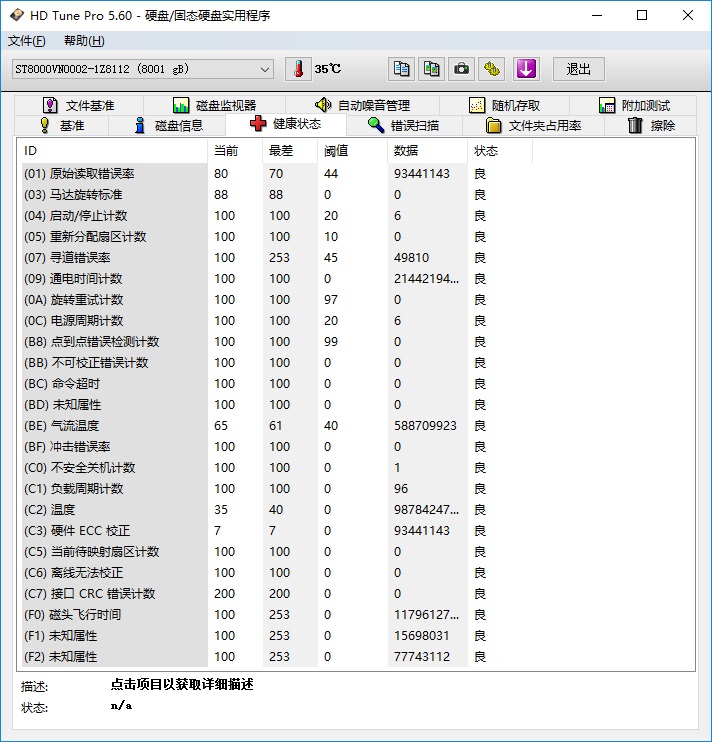The width and height of the screenshot is (712, 742).
Task: Open the 擦除 erase tab
Action: point(651,125)
